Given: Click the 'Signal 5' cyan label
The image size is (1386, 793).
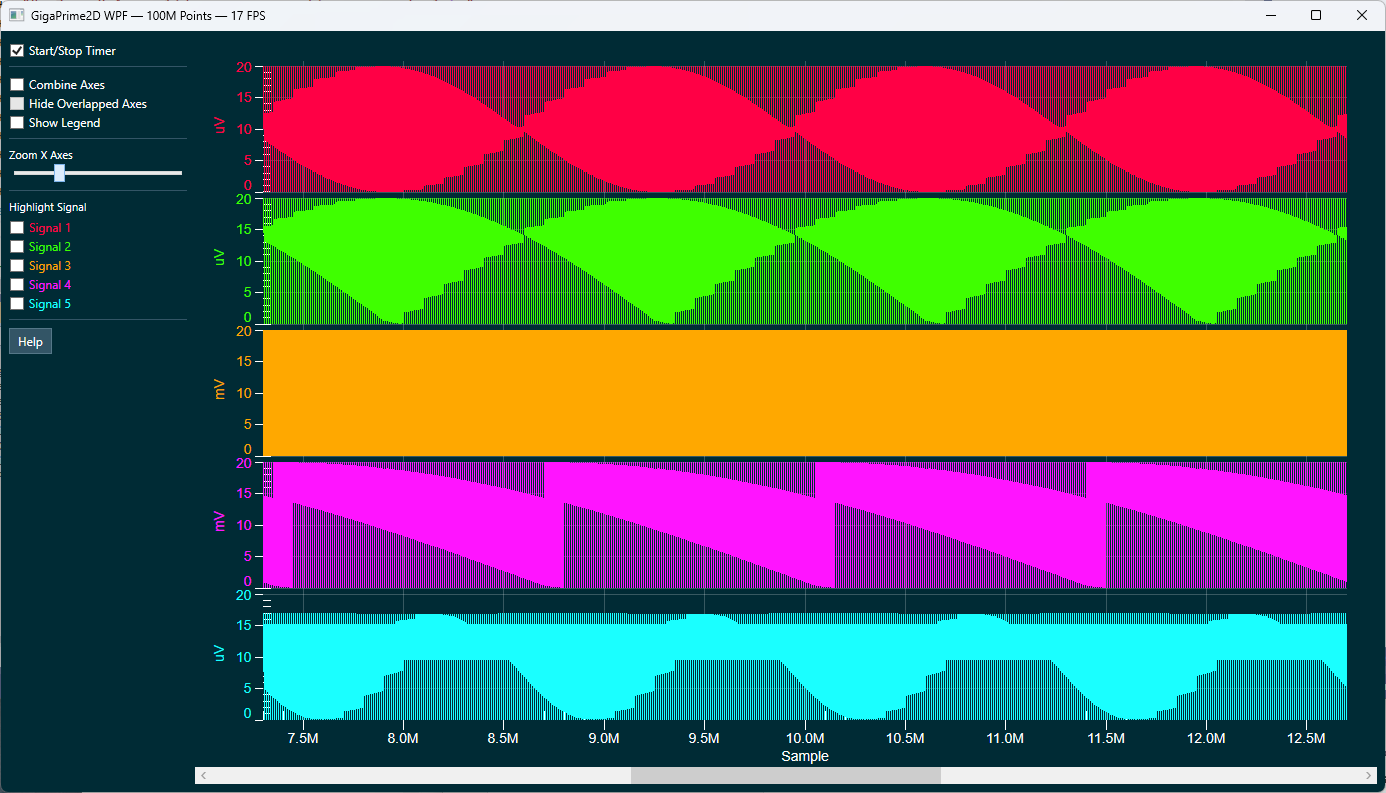Looking at the screenshot, I should pyautogui.click(x=50, y=304).
